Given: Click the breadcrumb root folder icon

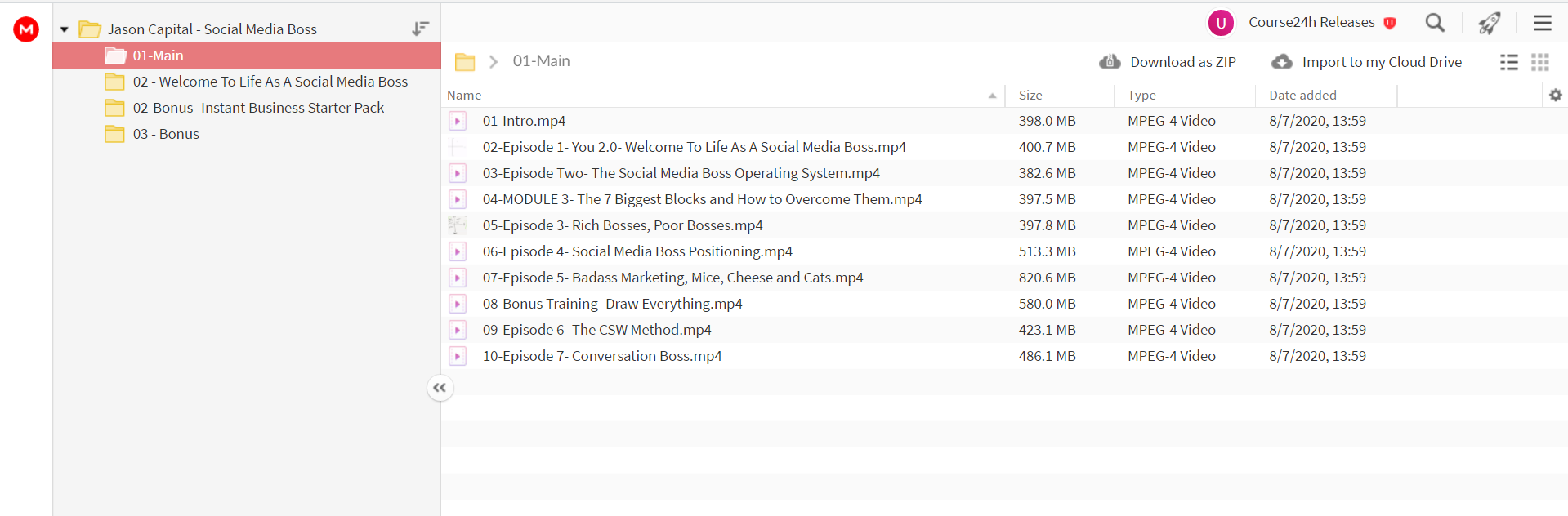Looking at the screenshot, I should (x=465, y=61).
